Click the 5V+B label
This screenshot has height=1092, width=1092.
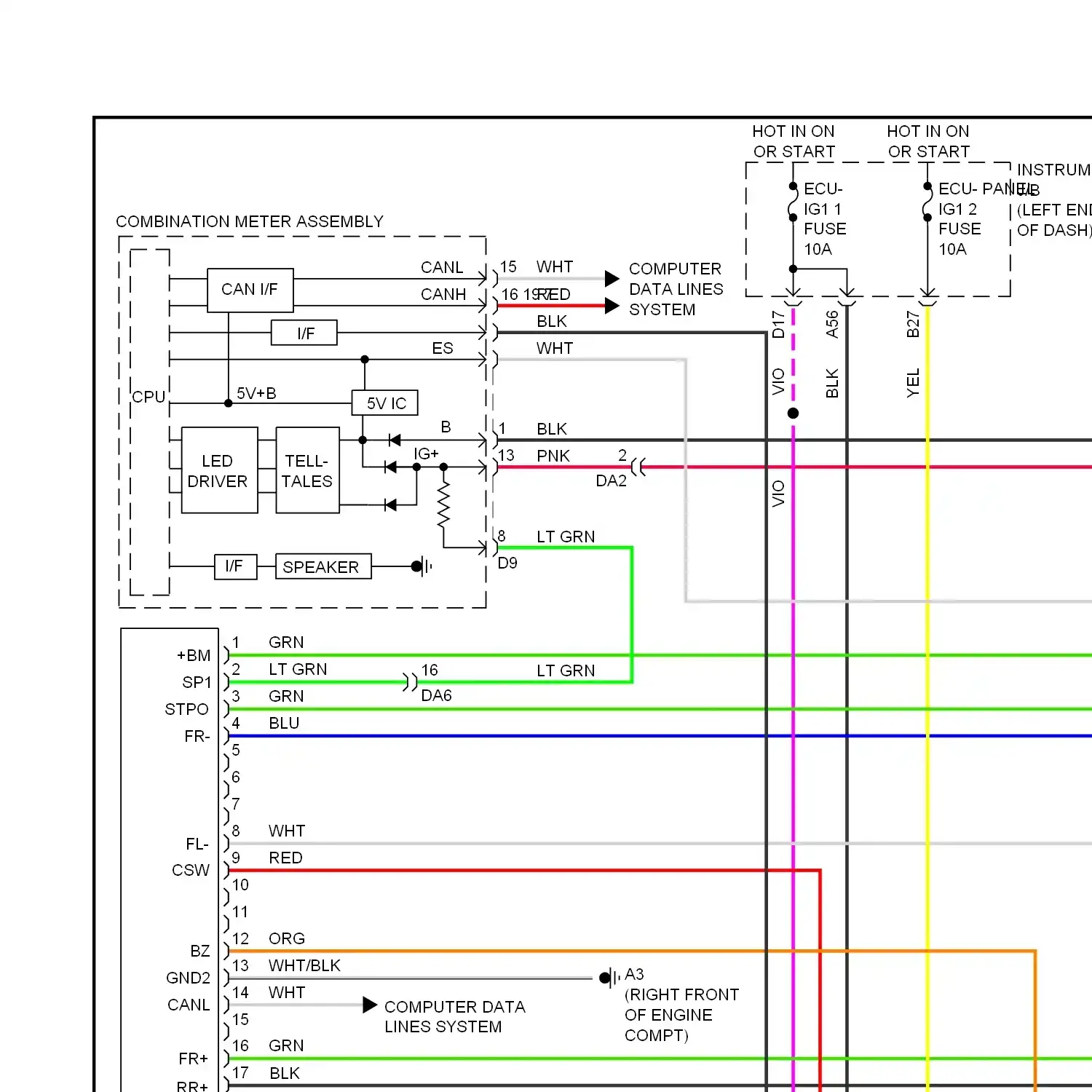tap(256, 394)
